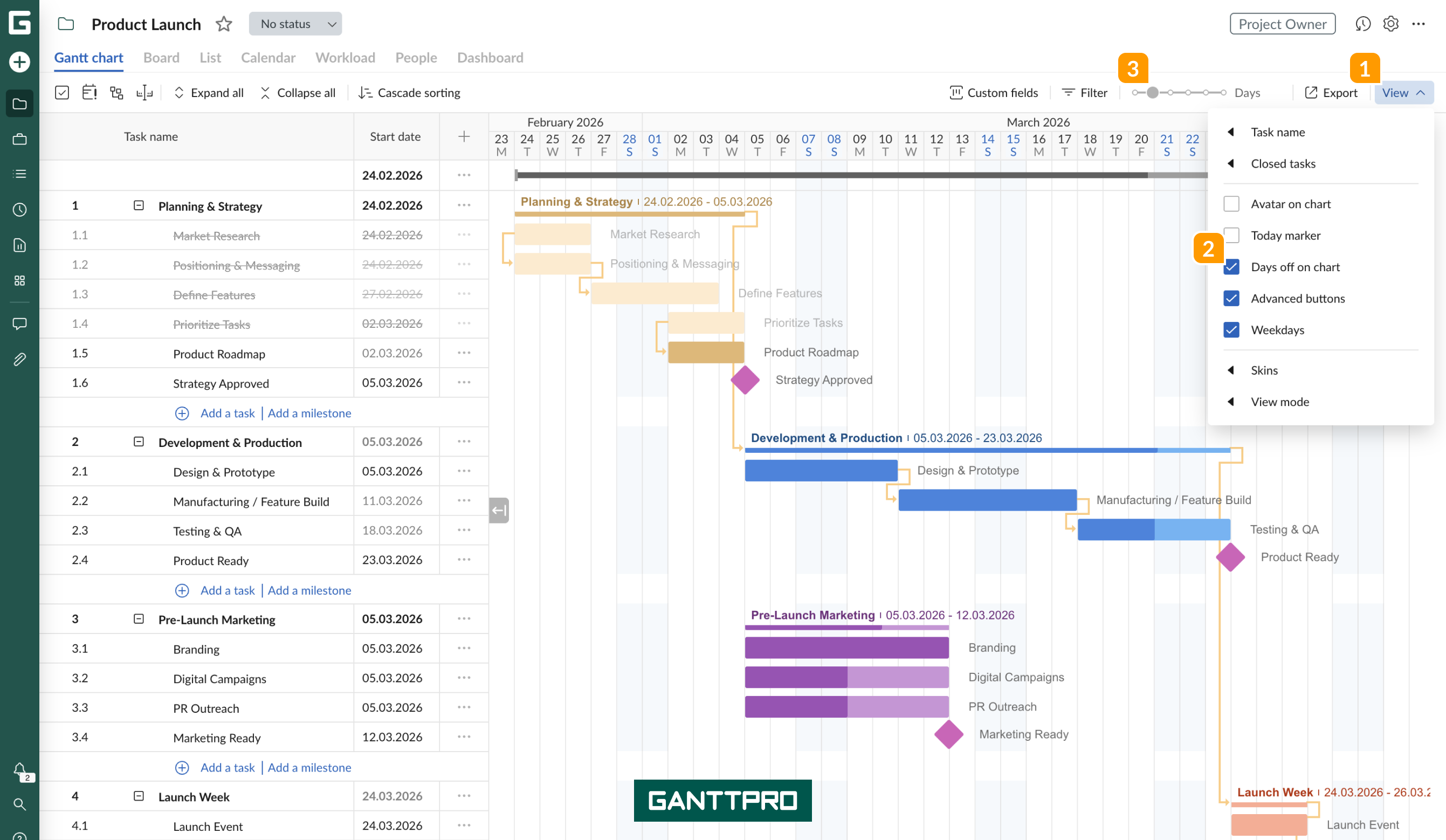Select the dependencies hierarchy icon in the toolbar
Viewport: 1446px width, 840px height.
(116, 92)
